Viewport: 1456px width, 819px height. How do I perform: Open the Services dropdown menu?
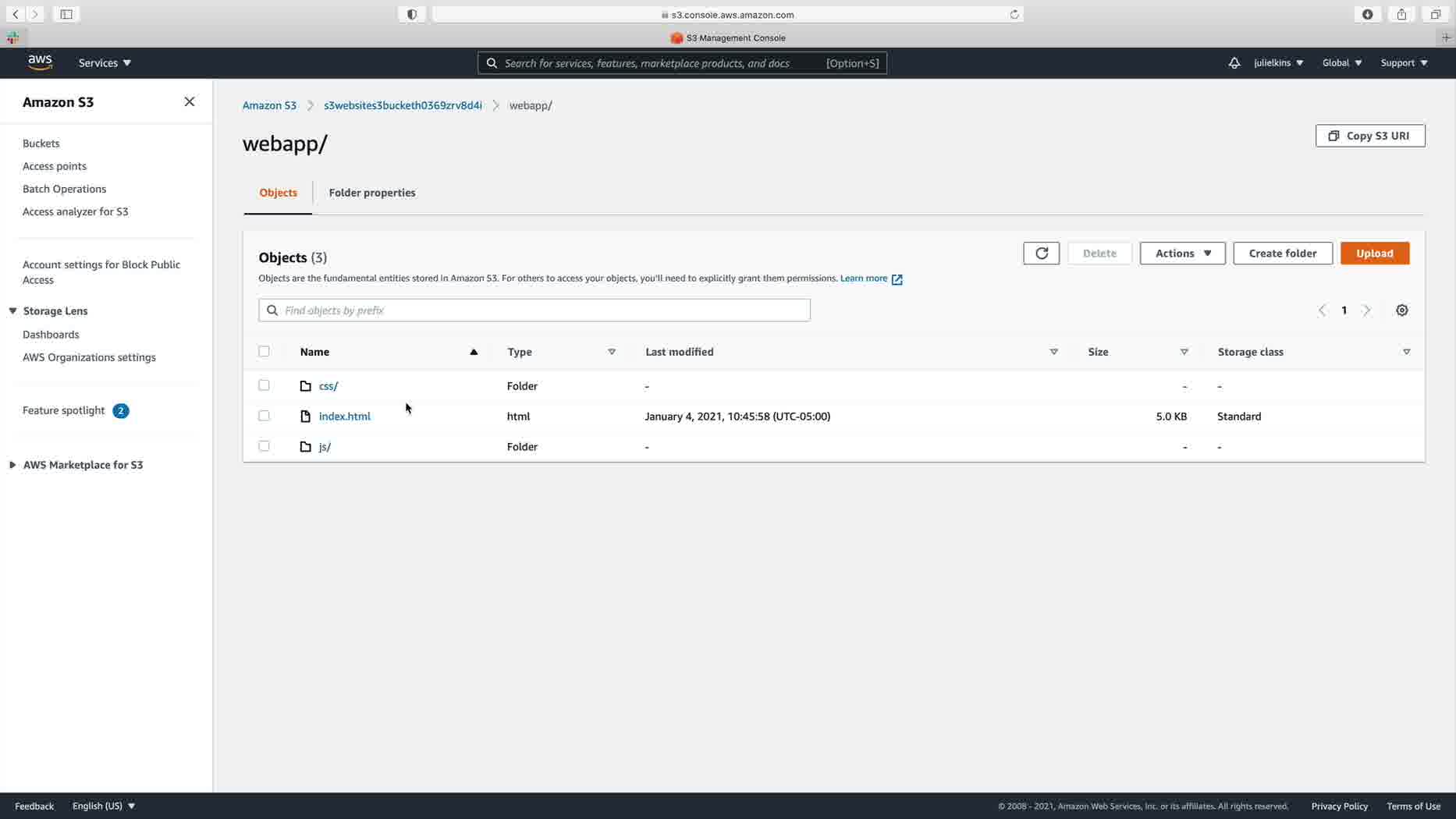point(105,63)
